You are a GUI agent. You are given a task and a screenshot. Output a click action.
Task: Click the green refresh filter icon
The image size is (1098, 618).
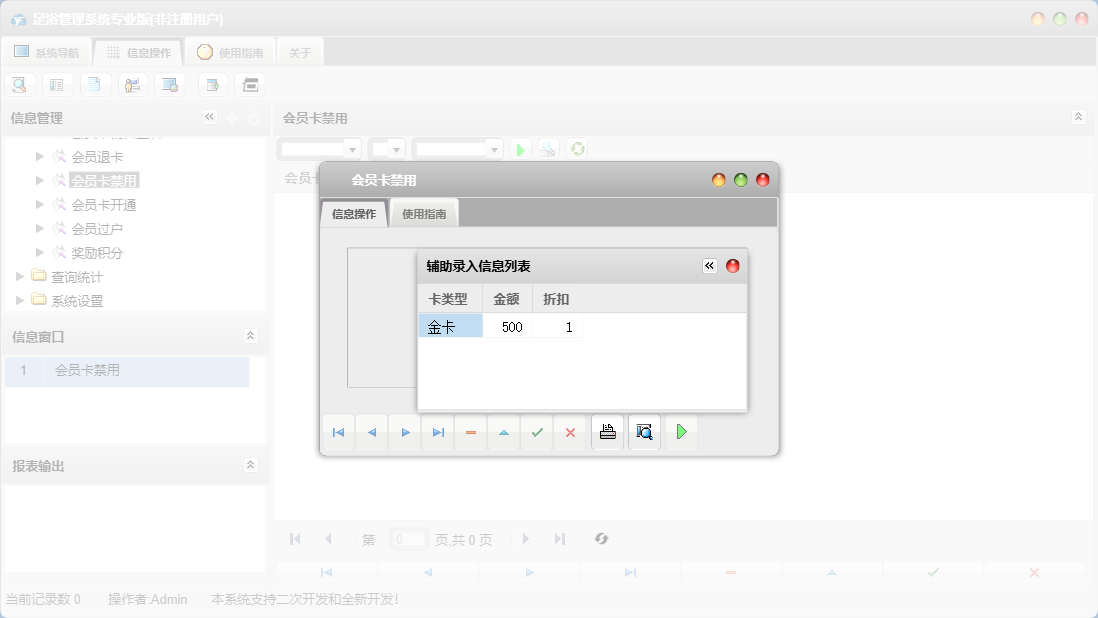tap(577, 149)
